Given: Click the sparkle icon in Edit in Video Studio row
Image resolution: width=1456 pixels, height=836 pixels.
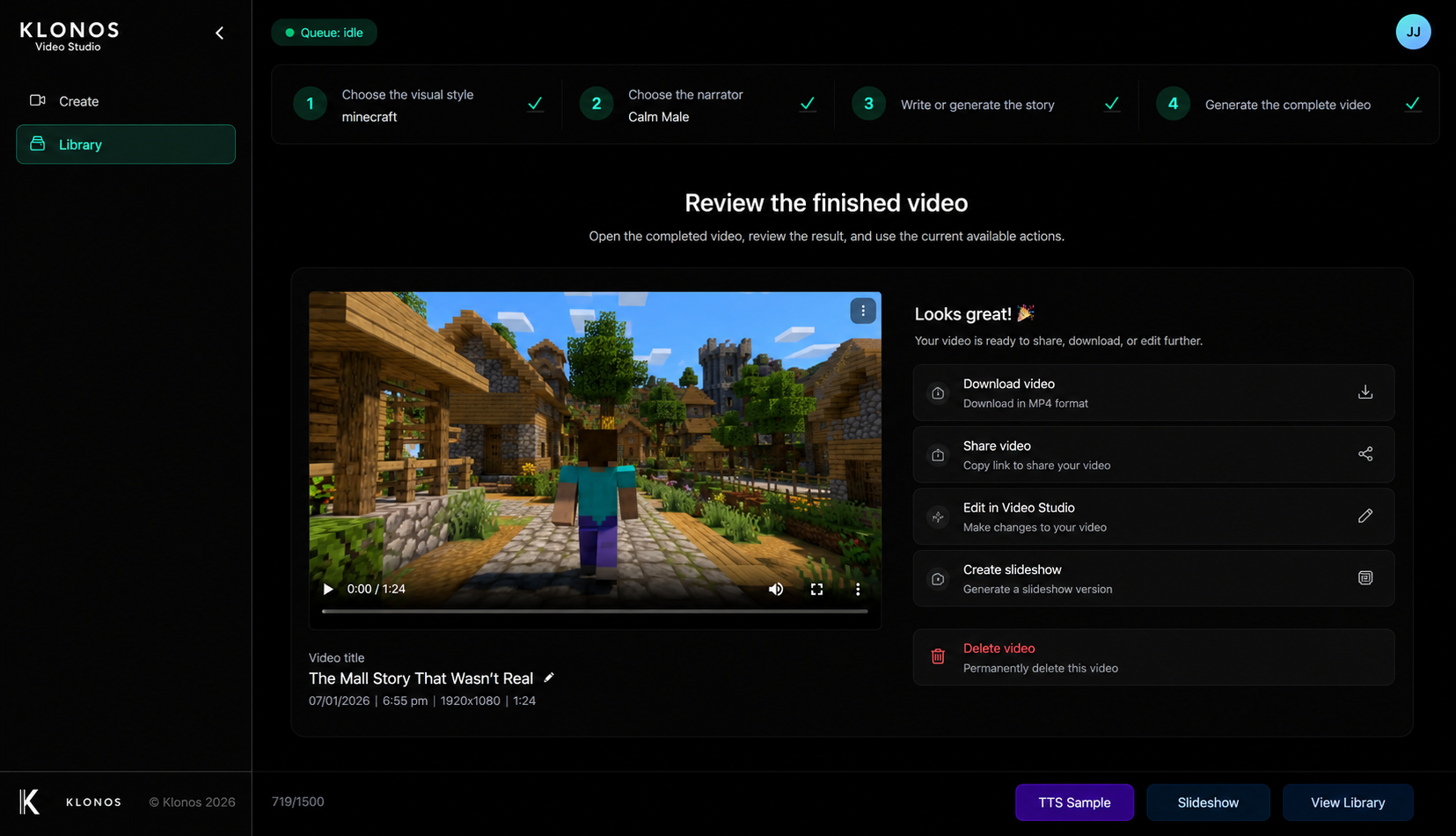Looking at the screenshot, I should (938, 517).
